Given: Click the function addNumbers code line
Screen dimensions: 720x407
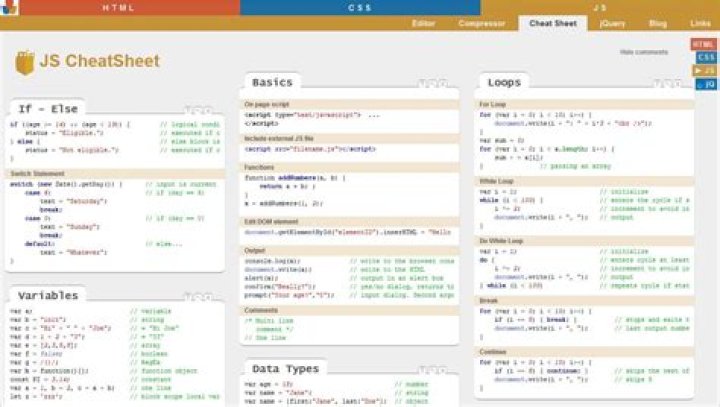Looking at the screenshot, I should pyautogui.click(x=295, y=178).
